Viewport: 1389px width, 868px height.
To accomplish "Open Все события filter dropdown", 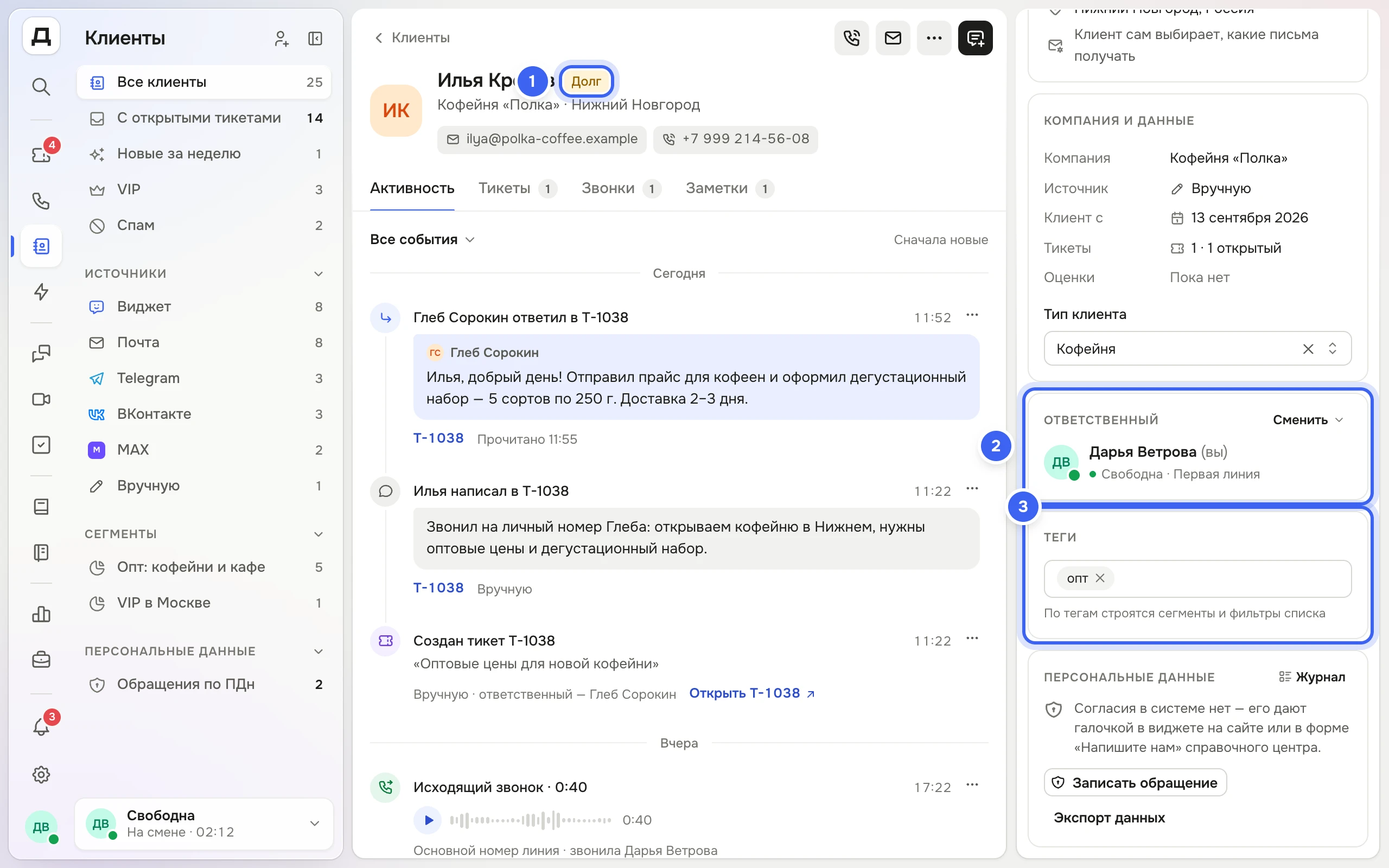I will (x=423, y=239).
